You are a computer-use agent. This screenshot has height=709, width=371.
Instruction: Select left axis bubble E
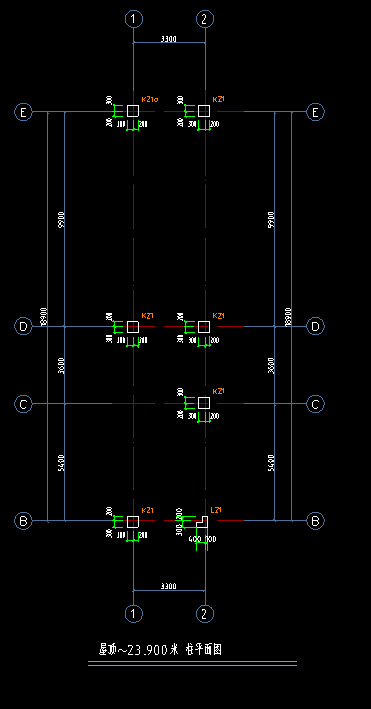point(23,112)
